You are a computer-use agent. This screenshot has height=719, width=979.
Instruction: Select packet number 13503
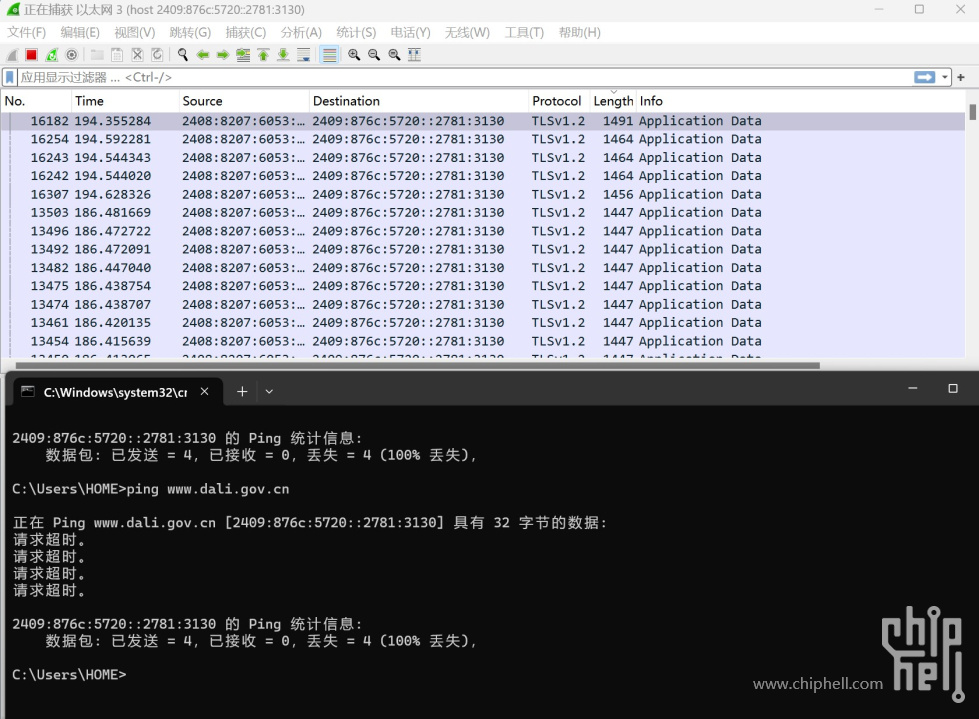[483, 213]
